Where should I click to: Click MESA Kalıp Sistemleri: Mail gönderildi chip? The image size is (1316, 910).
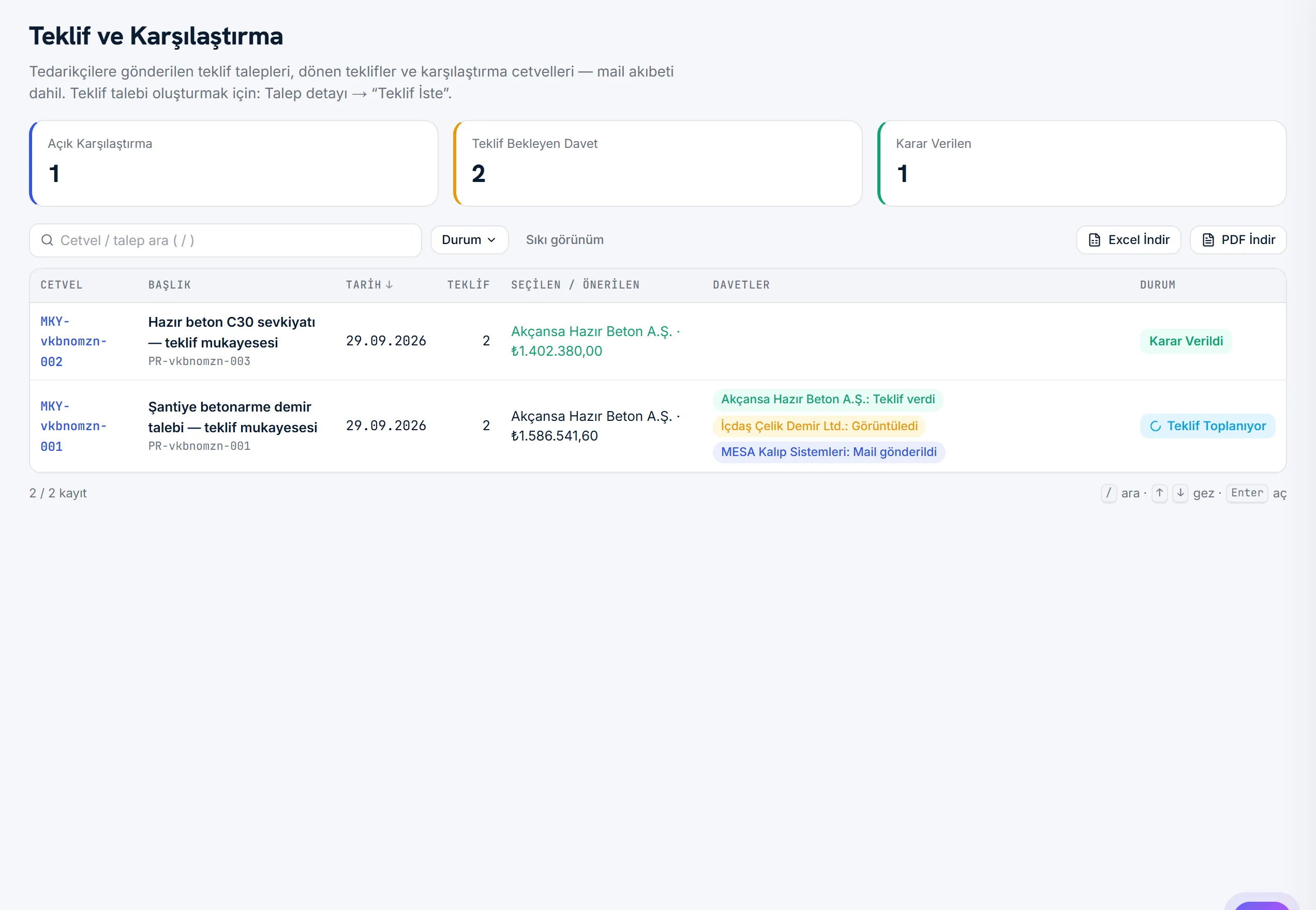[828, 452]
